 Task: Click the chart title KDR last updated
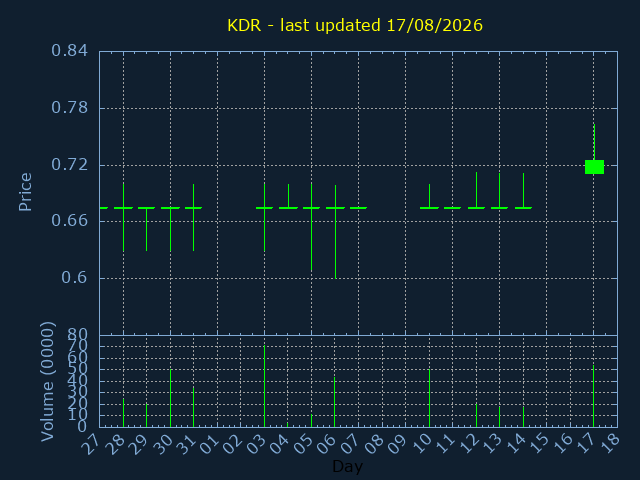[355, 25]
